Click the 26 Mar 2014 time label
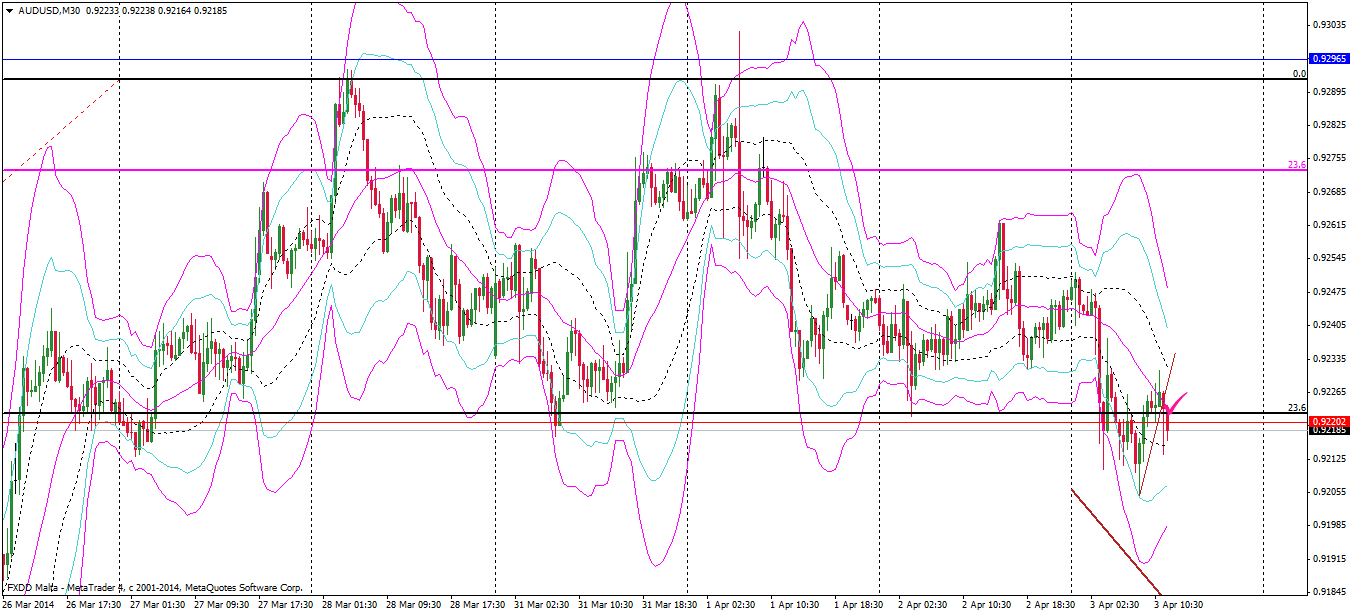 tap(29, 605)
